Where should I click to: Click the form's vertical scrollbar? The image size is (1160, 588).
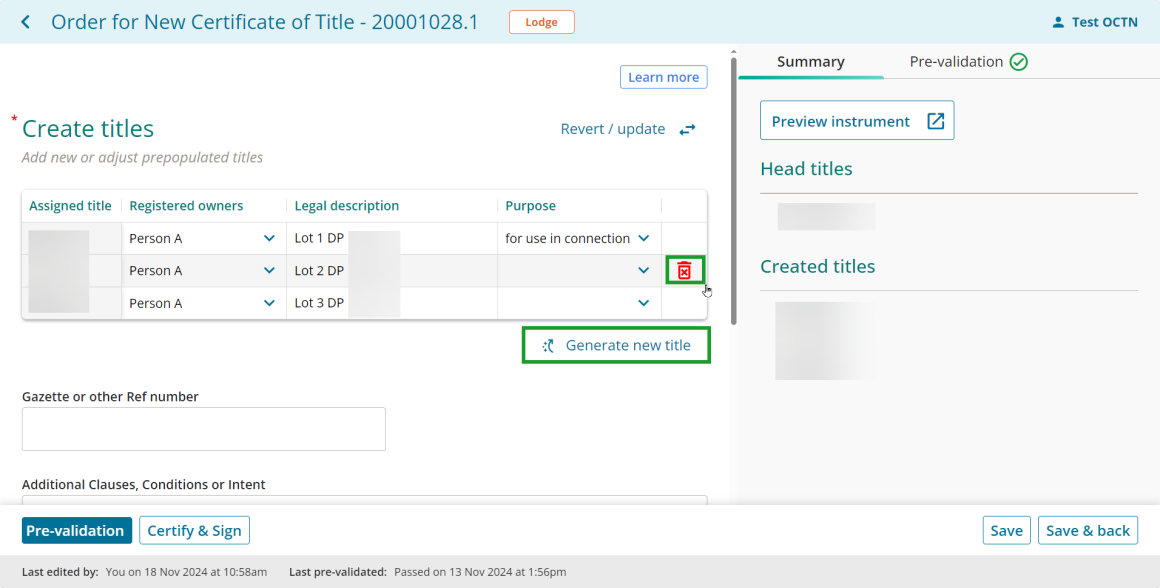point(733,189)
